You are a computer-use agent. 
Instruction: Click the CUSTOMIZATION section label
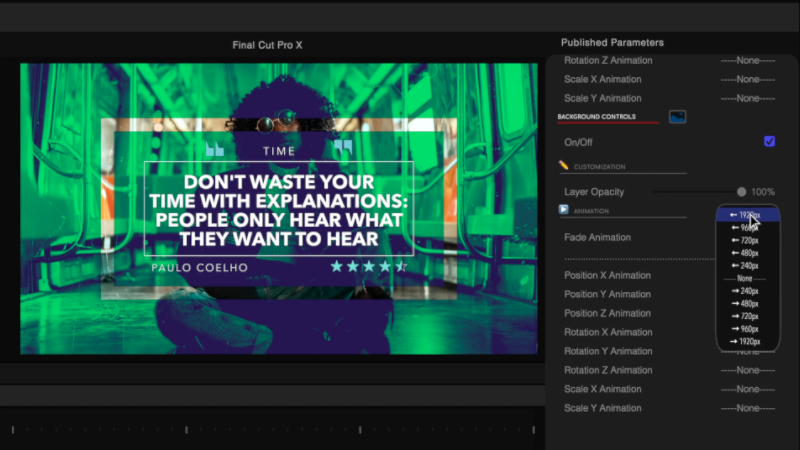coord(599,167)
